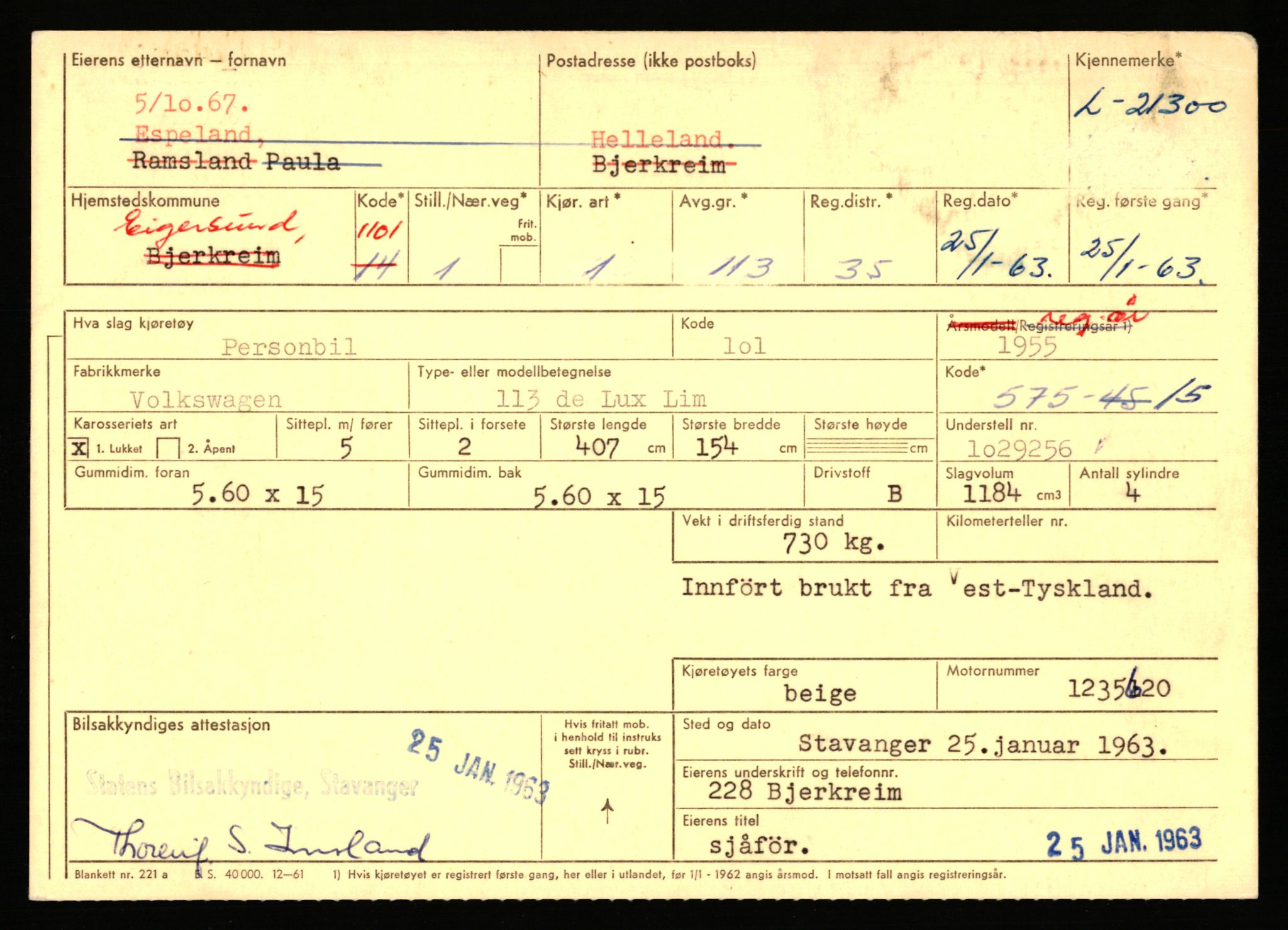
Task: Click the make 'Volkswagen'
Action: coord(206,400)
